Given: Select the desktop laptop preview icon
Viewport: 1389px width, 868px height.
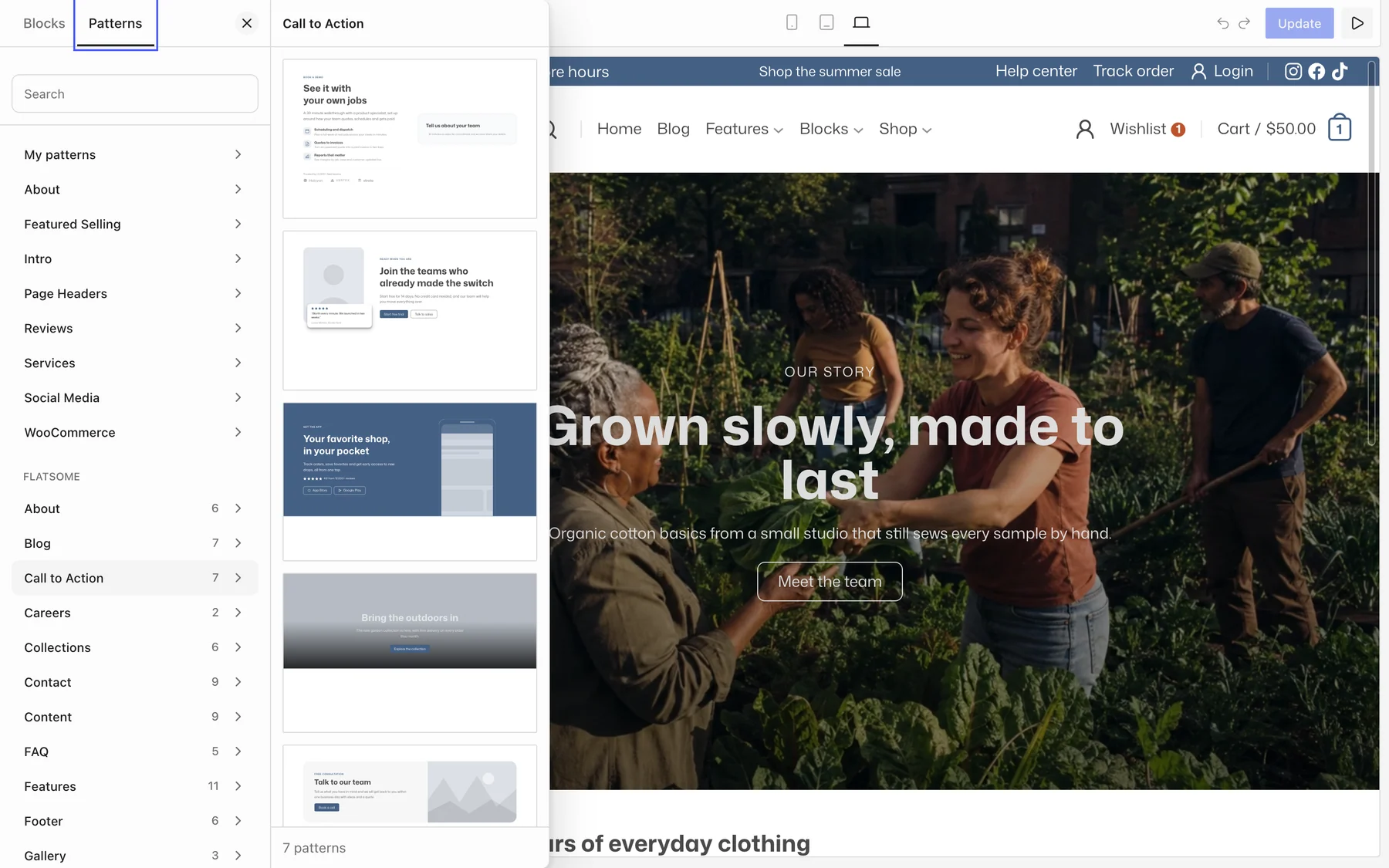Looking at the screenshot, I should 861,23.
